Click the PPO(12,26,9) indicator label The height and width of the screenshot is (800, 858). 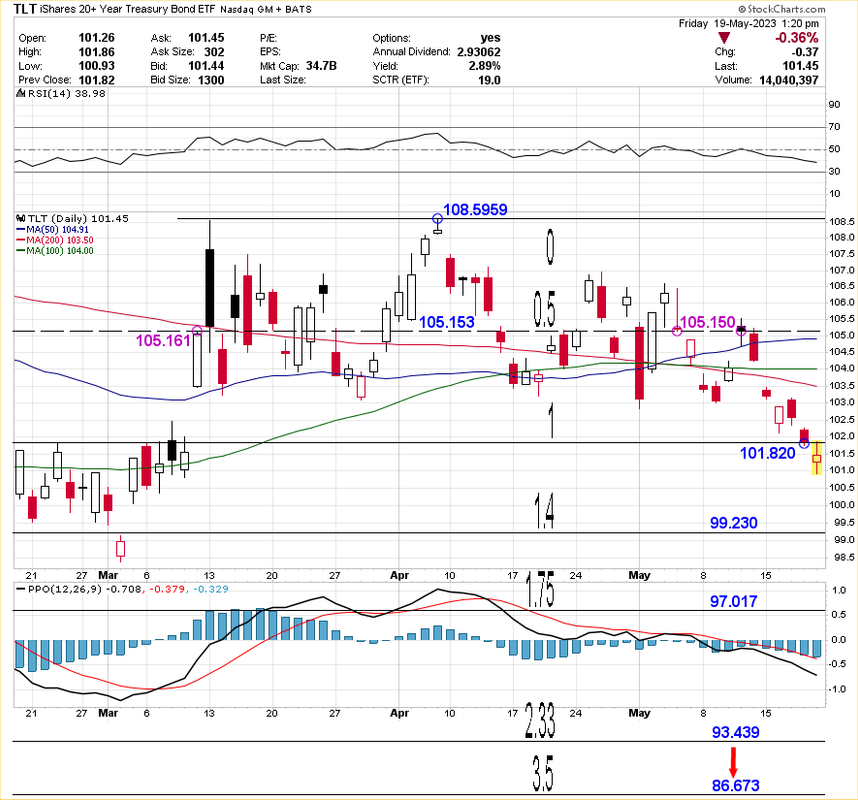pyautogui.click(x=65, y=589)
